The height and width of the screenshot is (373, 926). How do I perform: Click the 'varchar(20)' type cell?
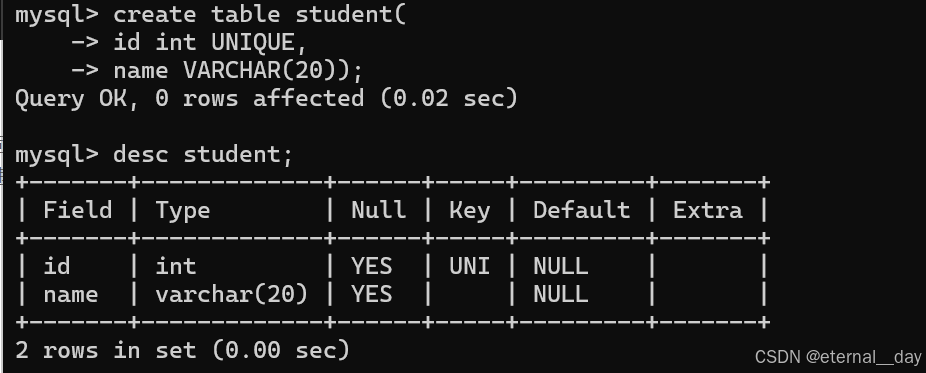point(232,294)
